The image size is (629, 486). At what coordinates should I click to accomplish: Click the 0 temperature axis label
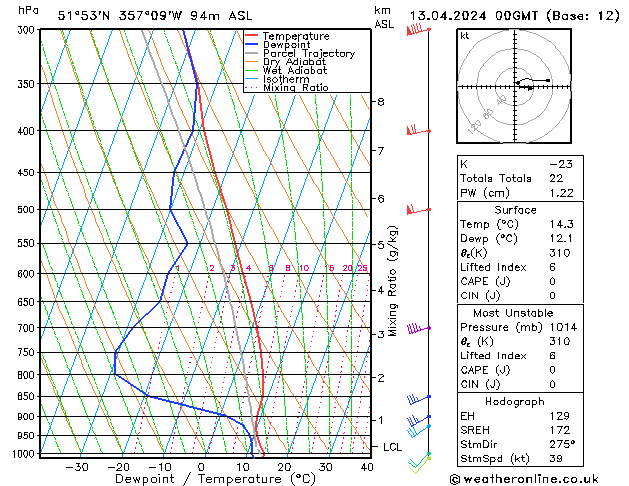[201, 467]
